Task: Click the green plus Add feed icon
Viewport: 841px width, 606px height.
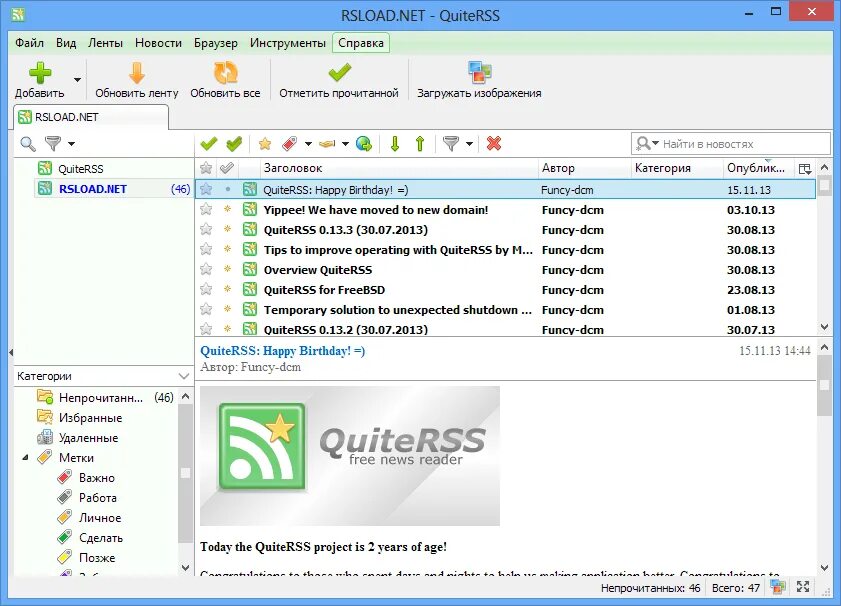Action: 40,73
